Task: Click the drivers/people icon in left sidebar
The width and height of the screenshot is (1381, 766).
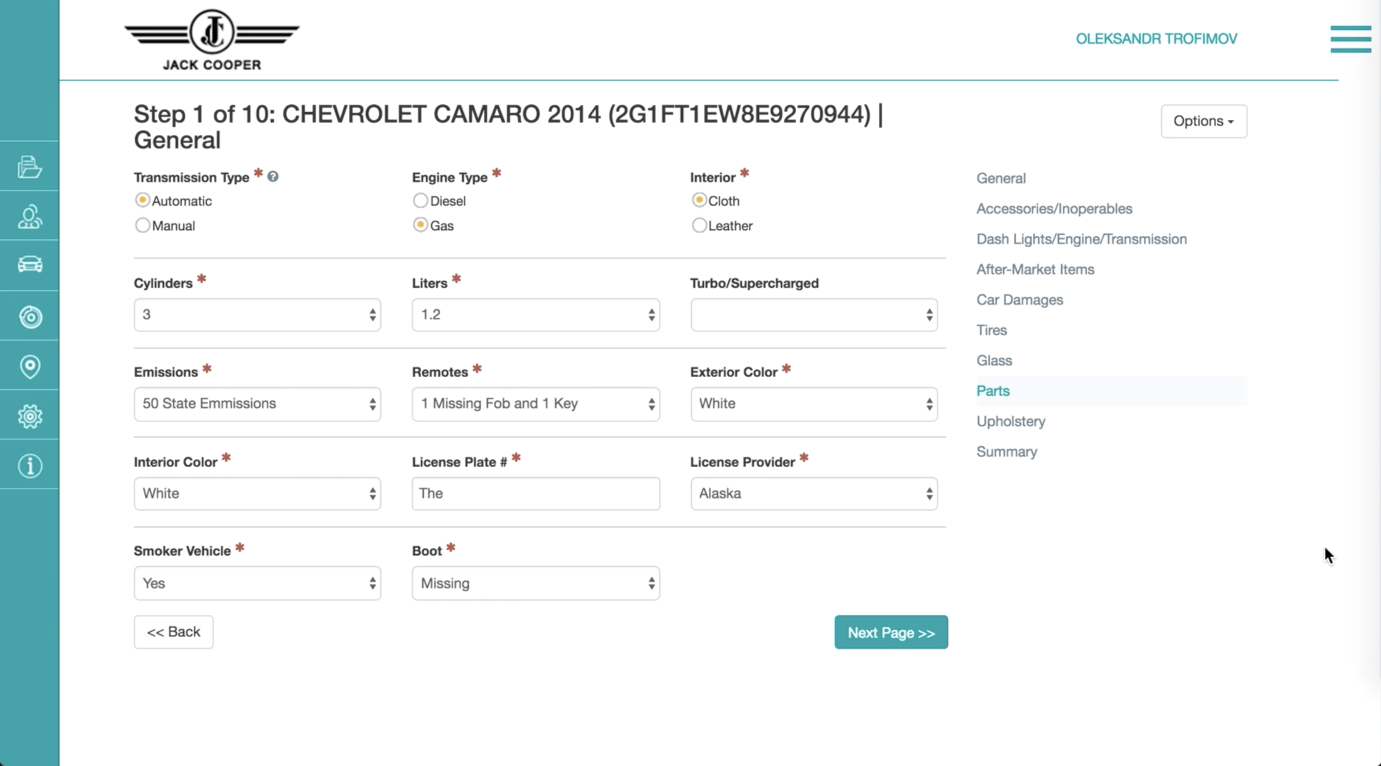Action: [29, 216]
